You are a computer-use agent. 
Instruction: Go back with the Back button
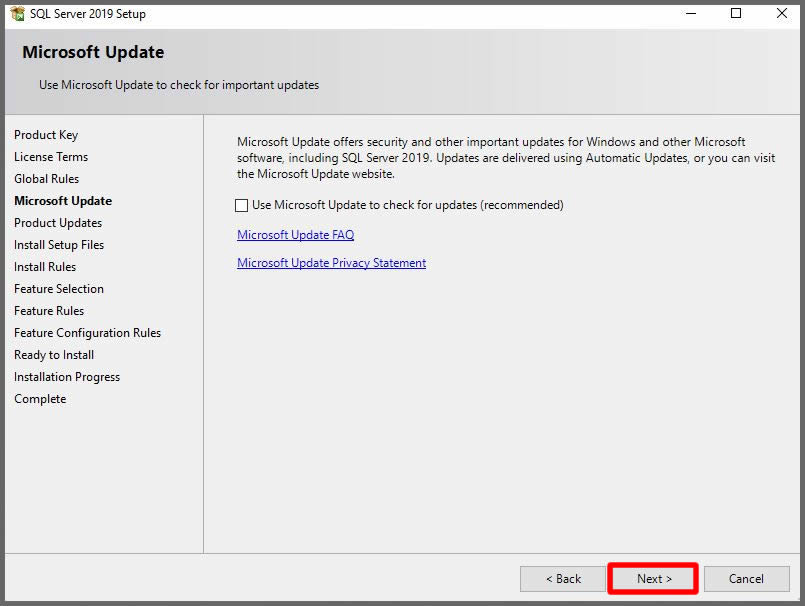(x=562, y=578)
